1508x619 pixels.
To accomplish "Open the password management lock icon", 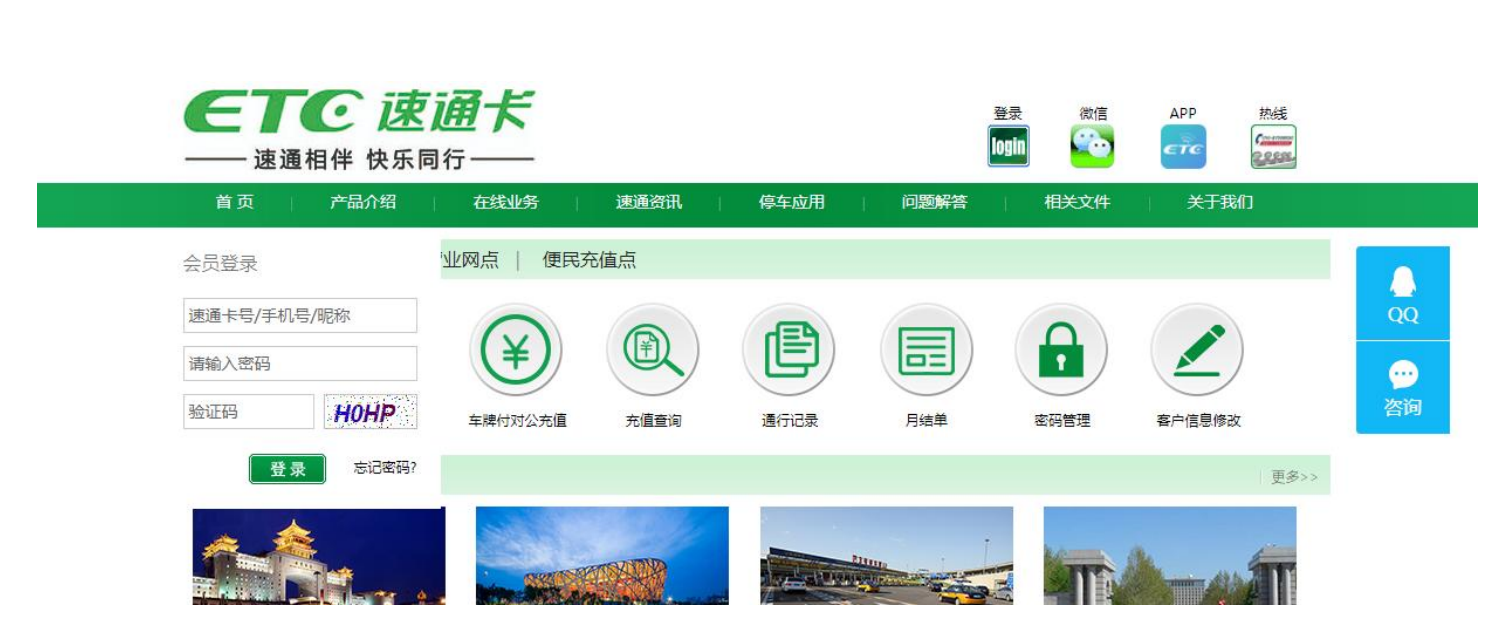I will [1061, 350].
